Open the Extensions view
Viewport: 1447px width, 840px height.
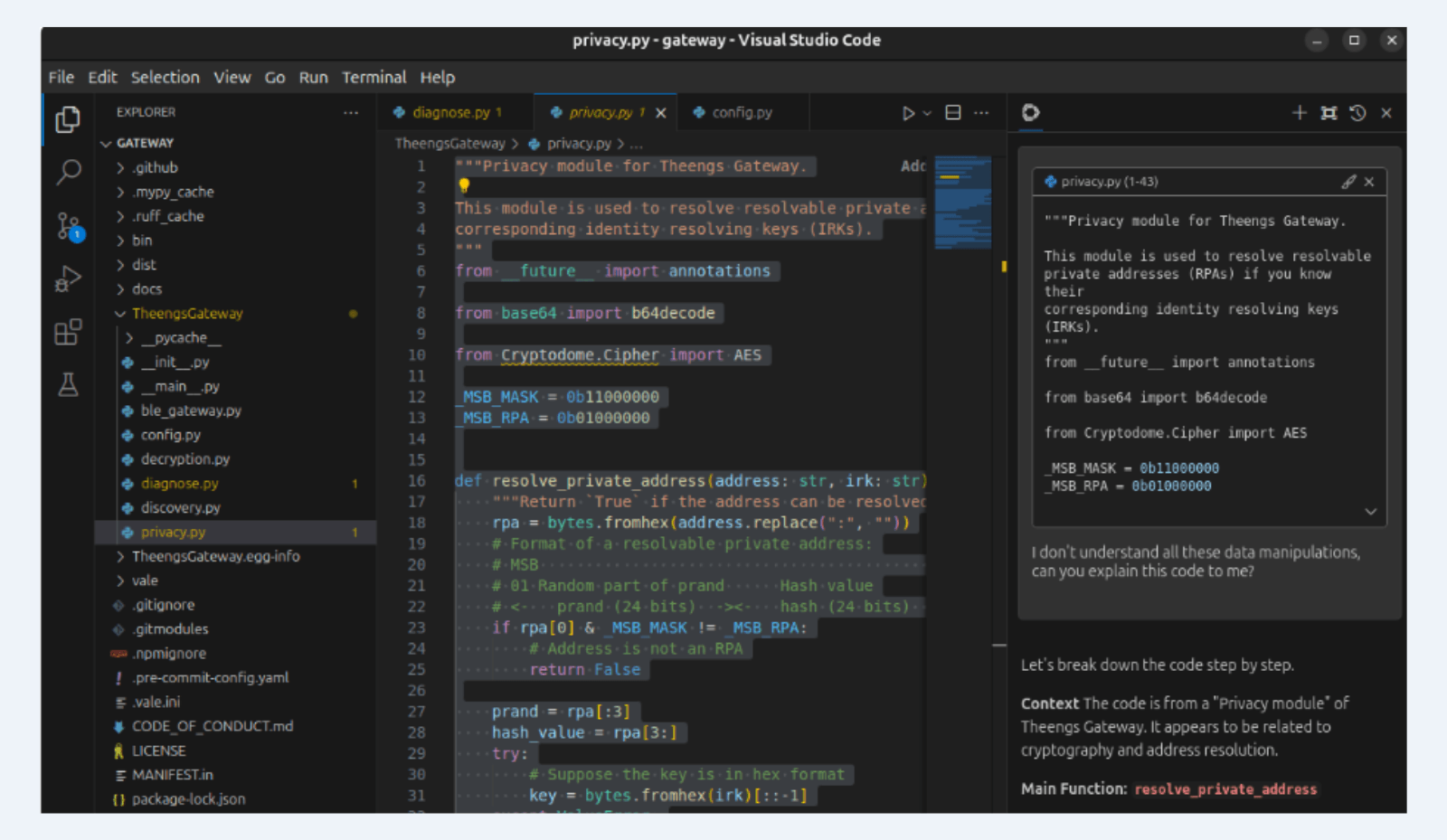point(69,332)
